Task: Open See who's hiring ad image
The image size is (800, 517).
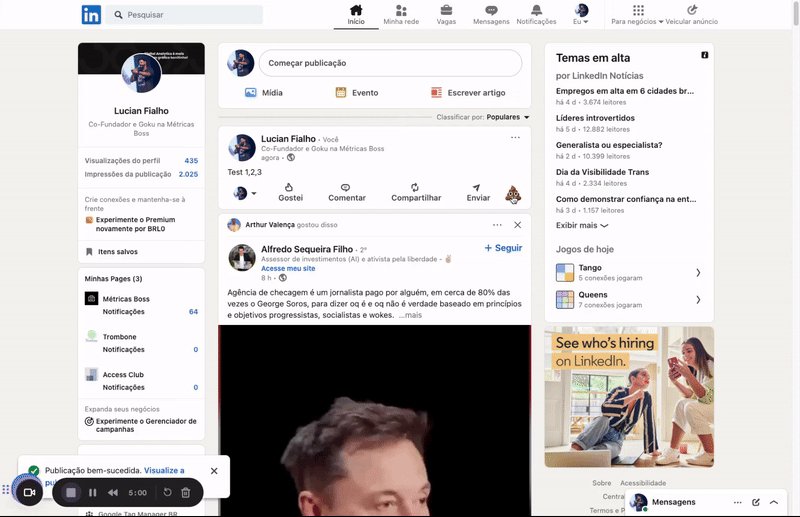Action: [x=629, y=397]
